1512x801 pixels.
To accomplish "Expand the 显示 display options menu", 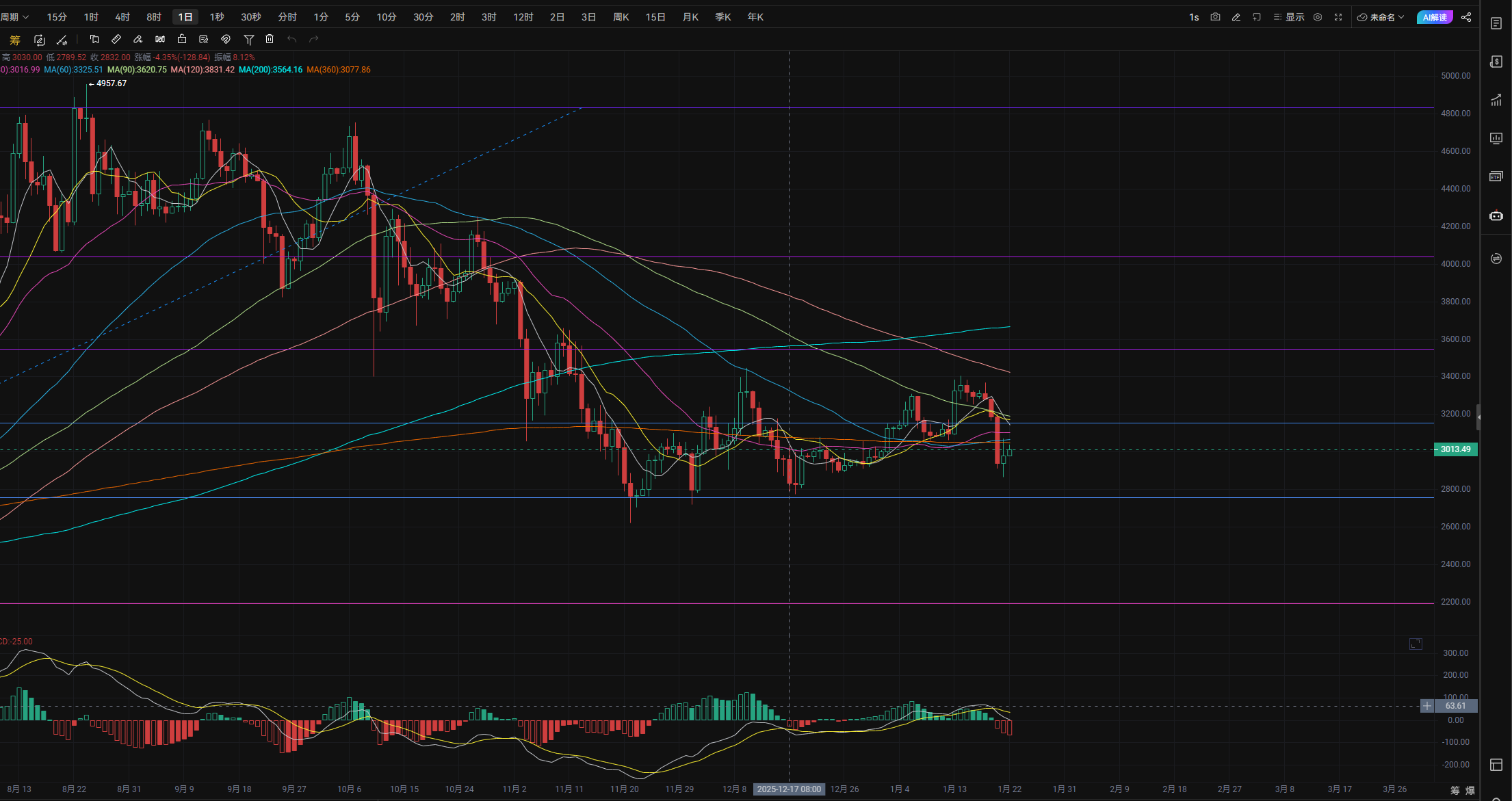I will click(x=1289, y=17).
